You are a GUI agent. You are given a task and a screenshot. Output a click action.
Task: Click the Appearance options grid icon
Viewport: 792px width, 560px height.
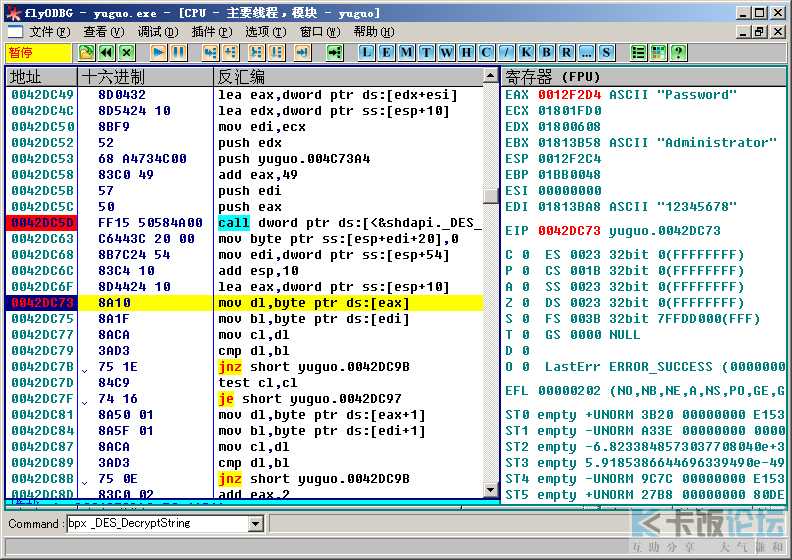click(x=659, y=53)
